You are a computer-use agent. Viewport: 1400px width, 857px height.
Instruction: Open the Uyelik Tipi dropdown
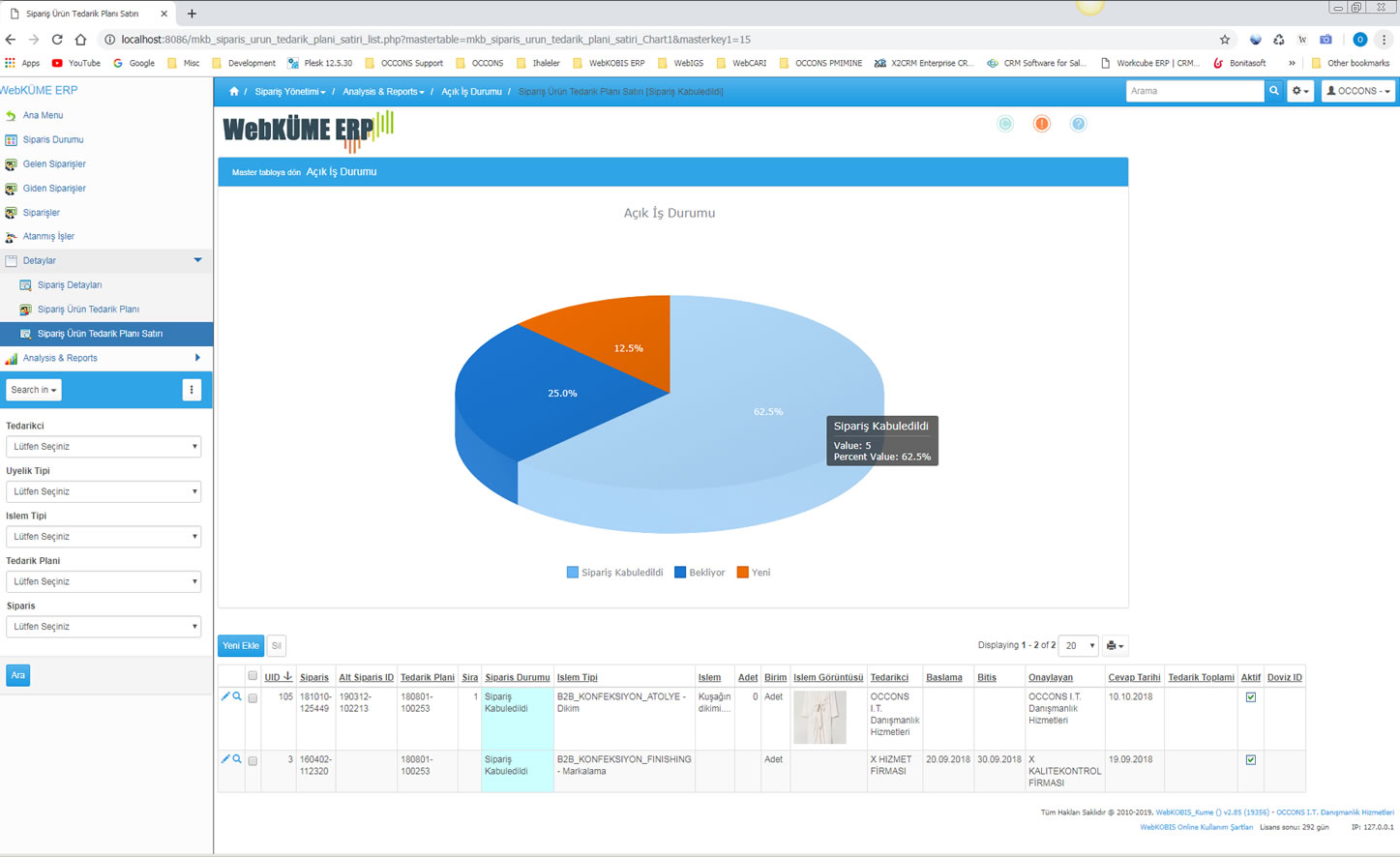104,491
